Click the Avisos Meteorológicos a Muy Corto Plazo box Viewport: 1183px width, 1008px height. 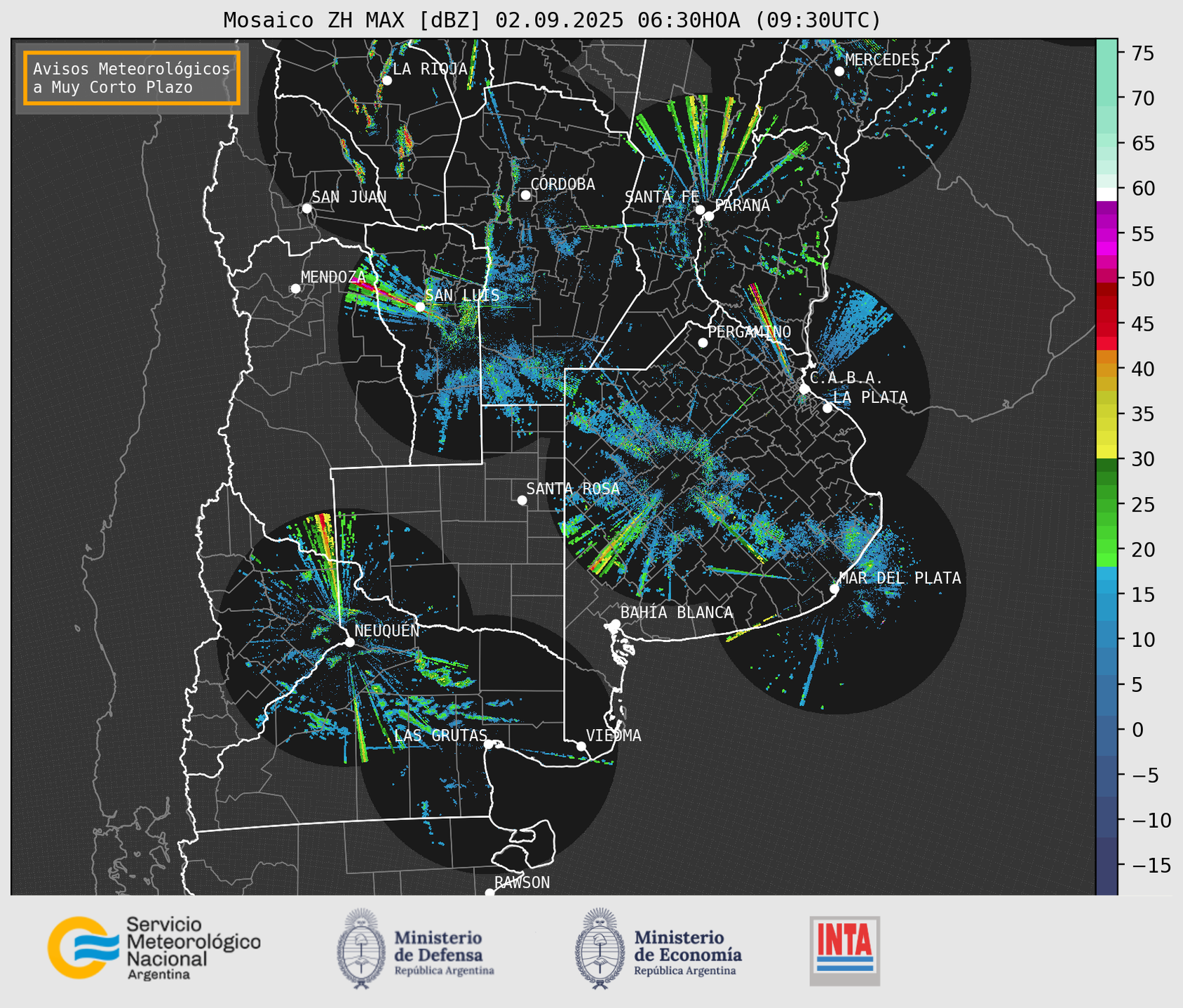pyautogui.click(x=132, y=78)
